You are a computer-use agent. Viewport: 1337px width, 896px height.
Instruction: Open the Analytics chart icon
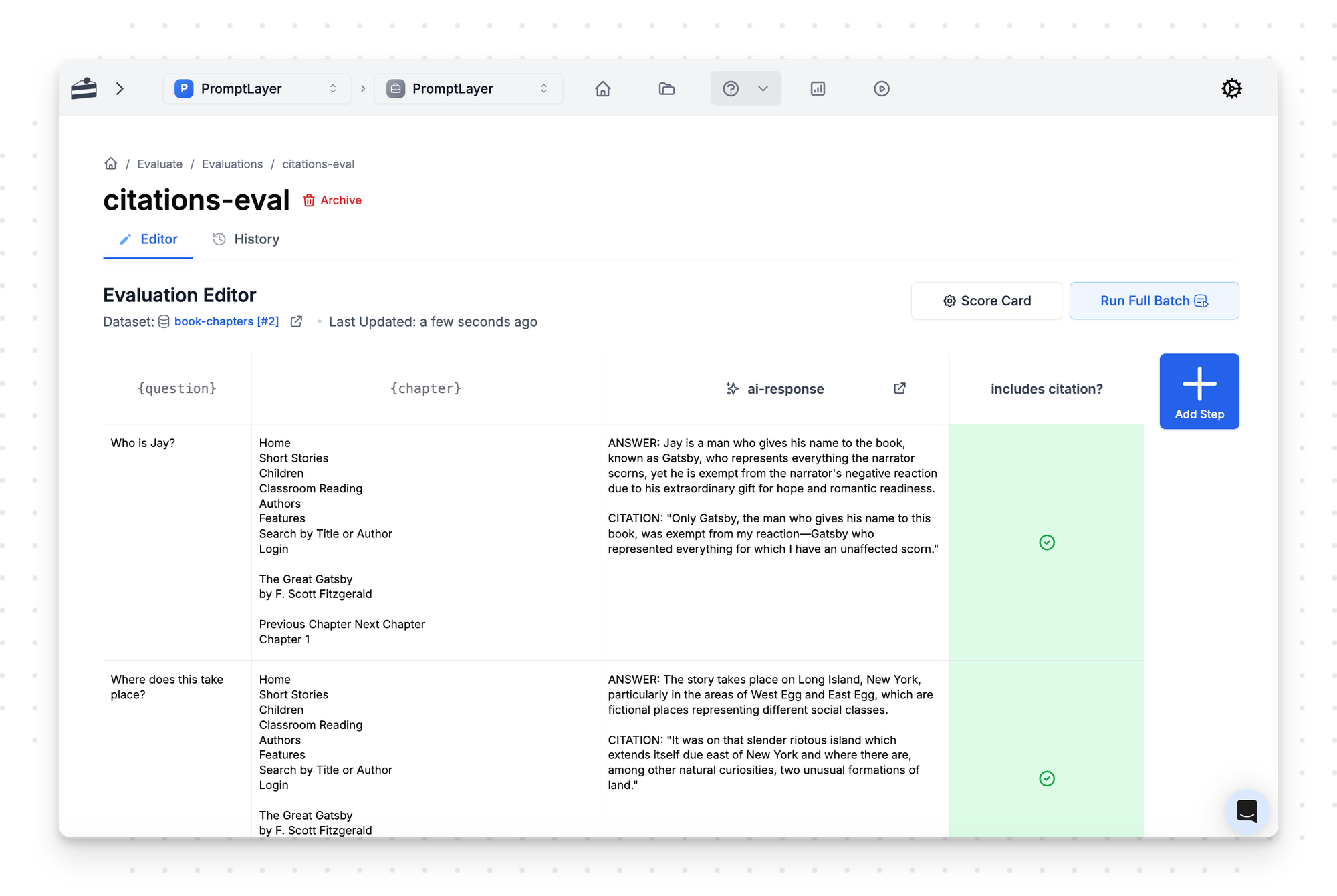[818, 88]
